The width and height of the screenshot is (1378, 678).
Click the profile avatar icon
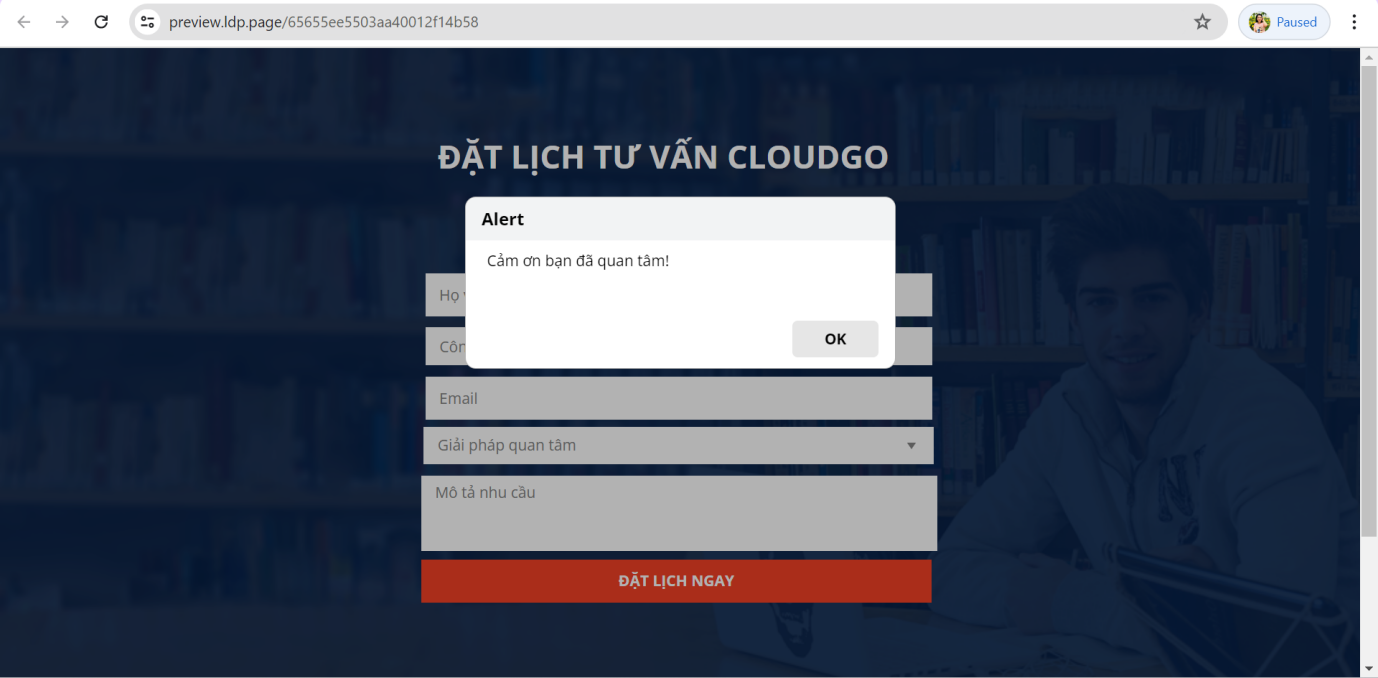pos(1259,22)
